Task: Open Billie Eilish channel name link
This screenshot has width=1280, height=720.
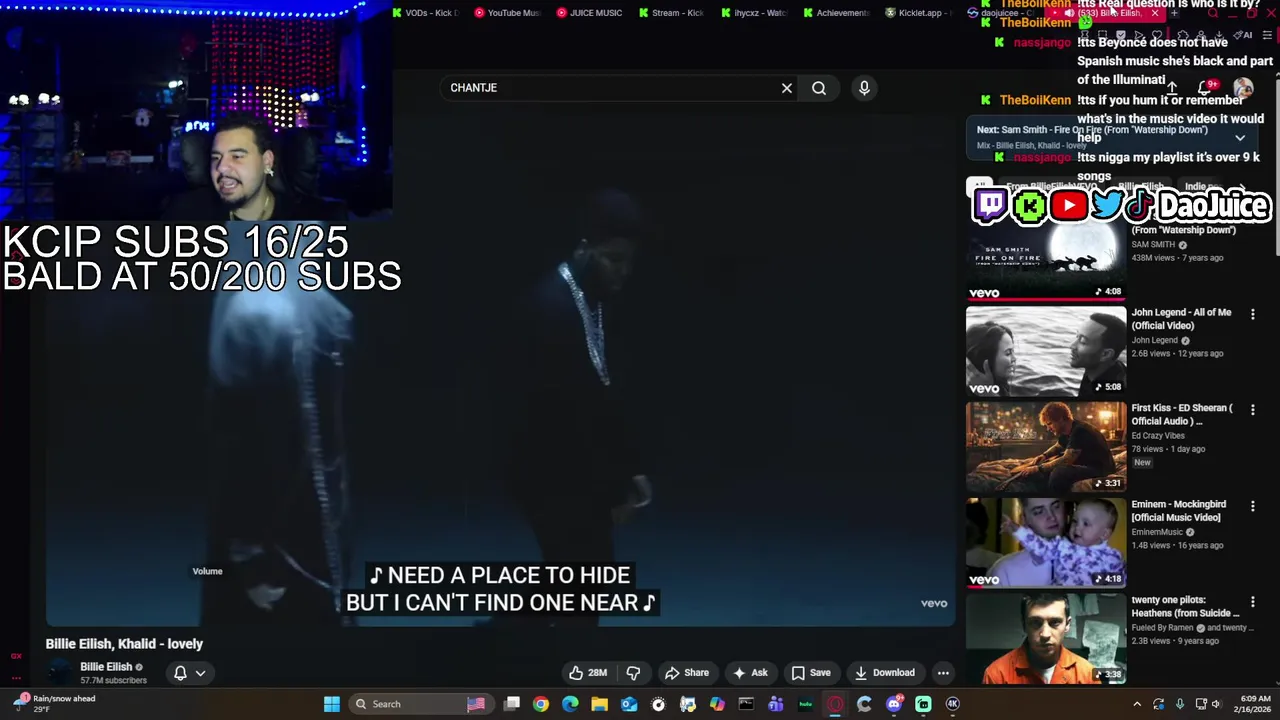Action: pyautogui.click(x=106, y=667)
